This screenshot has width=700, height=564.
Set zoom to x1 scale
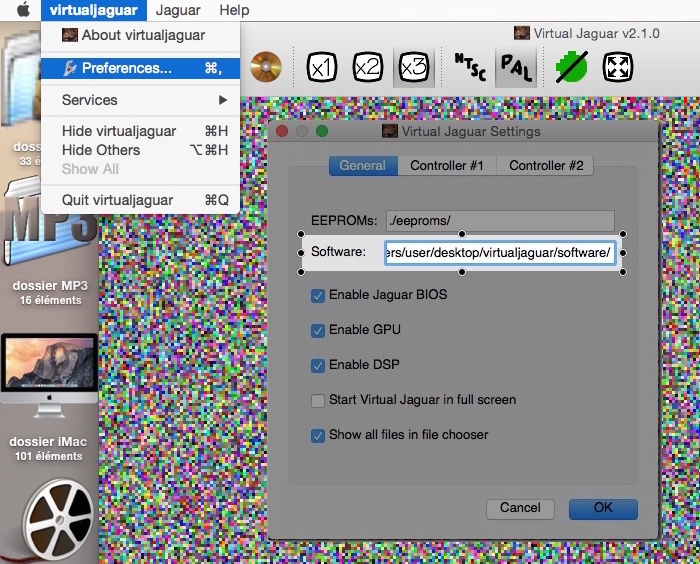[x=319, y=67]
